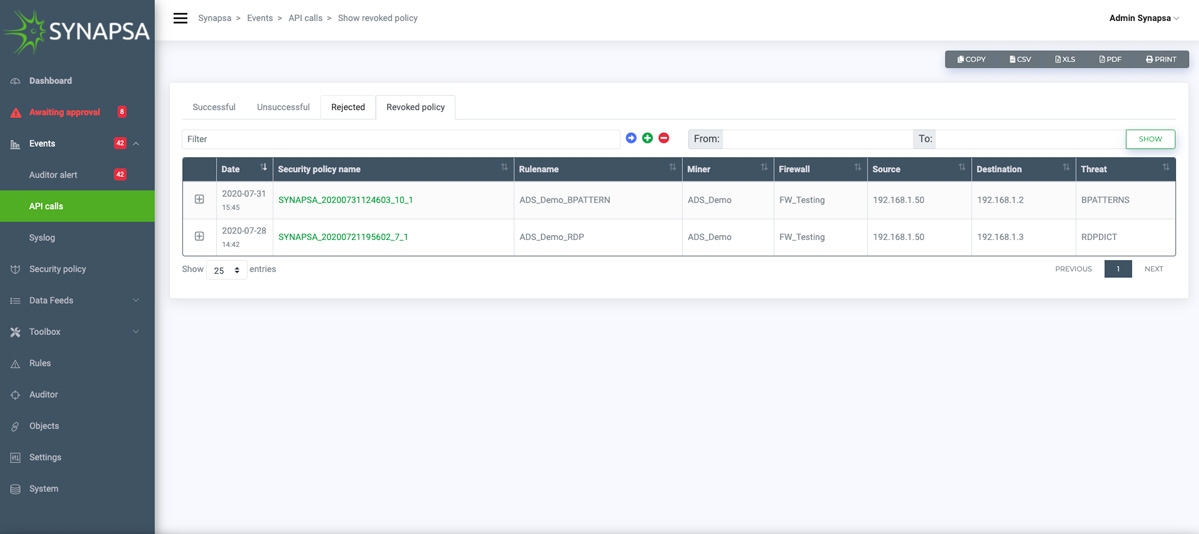Screen dimensions: 1199x534
Task: Click the Objects link icon
Action: click(x=15, y=426)
